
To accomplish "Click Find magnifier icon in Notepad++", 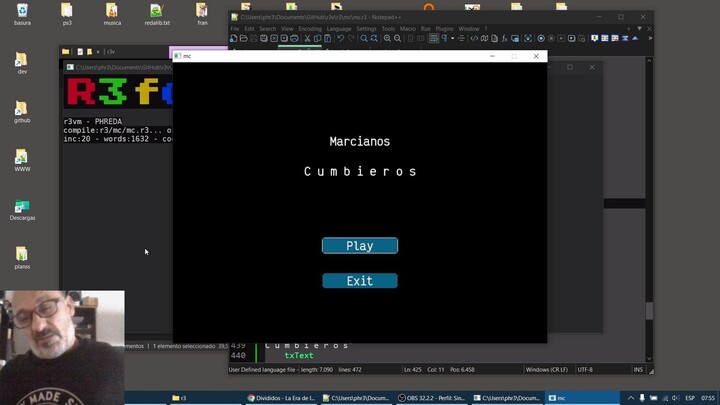I will click(364, 39).
